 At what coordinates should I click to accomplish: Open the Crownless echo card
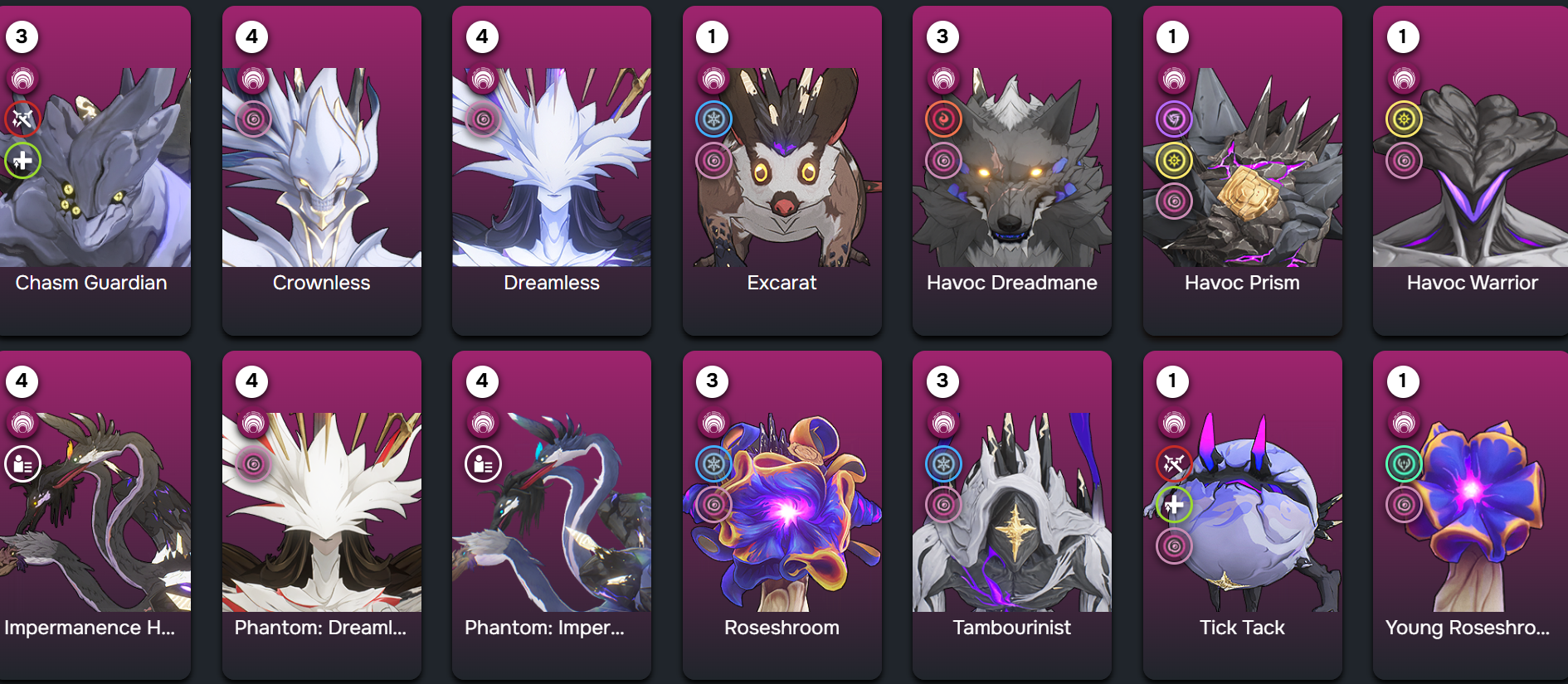pos(322,171)
